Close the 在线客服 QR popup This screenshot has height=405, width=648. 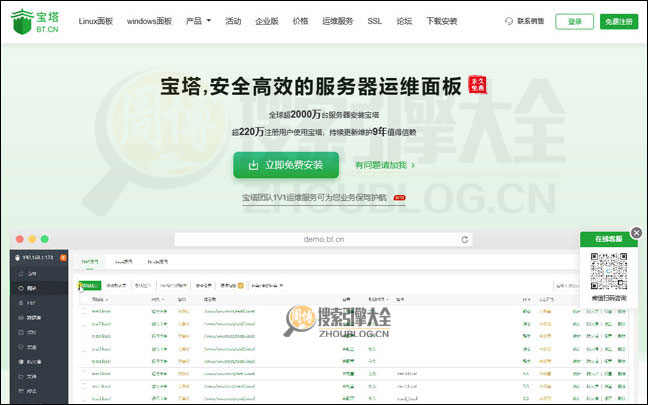coord(636,233)
